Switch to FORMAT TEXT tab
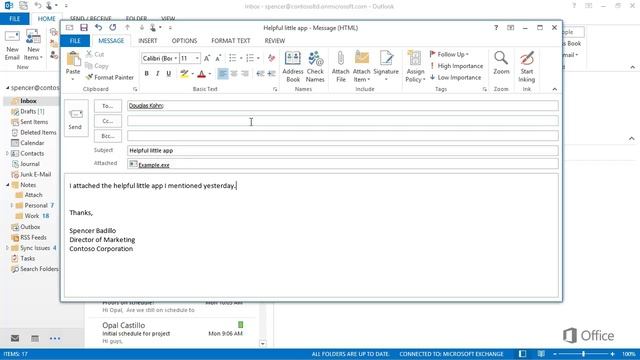The image size is (640, 360). tap(231, 41)
